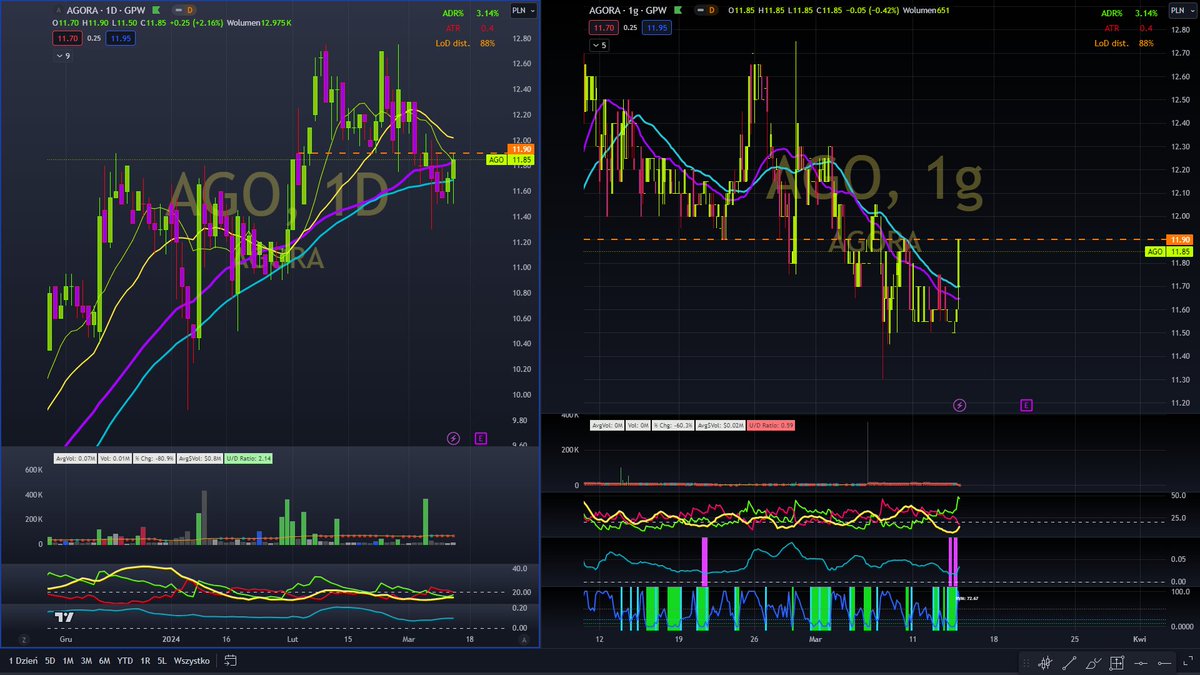Screen dimensions: 1200x675
Task: Click the hide-indicators candlestick icon in the drawing toolbar
Action: tap(1045, 662)
